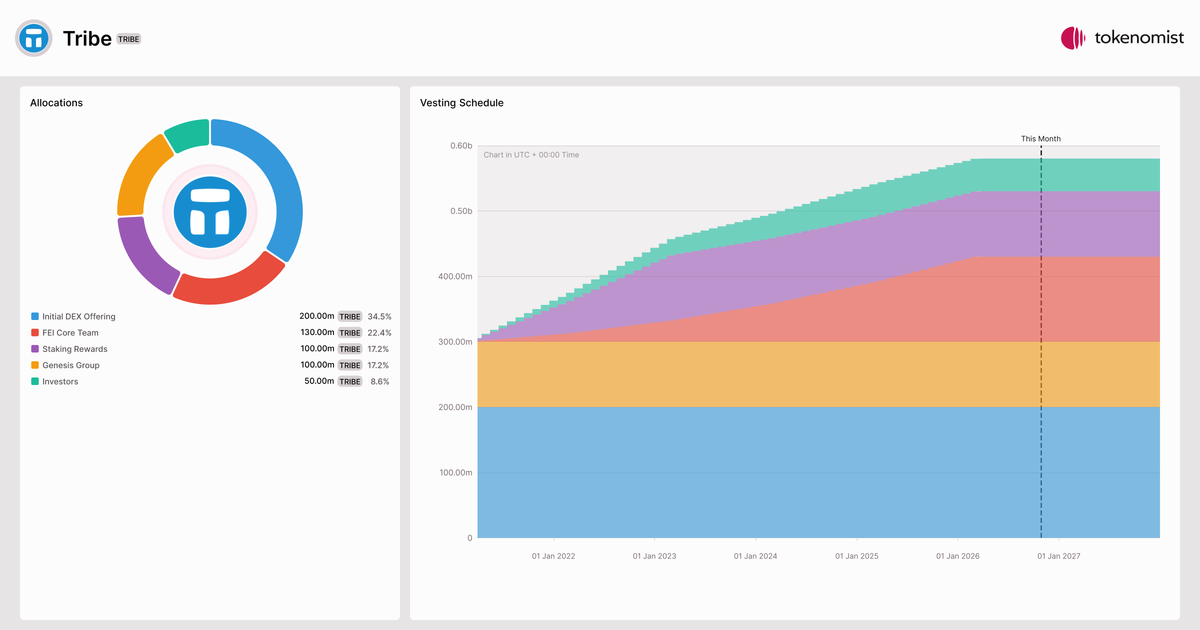
Task: Click the Tribe logo icon in header
Action: (x=33, y=38)
